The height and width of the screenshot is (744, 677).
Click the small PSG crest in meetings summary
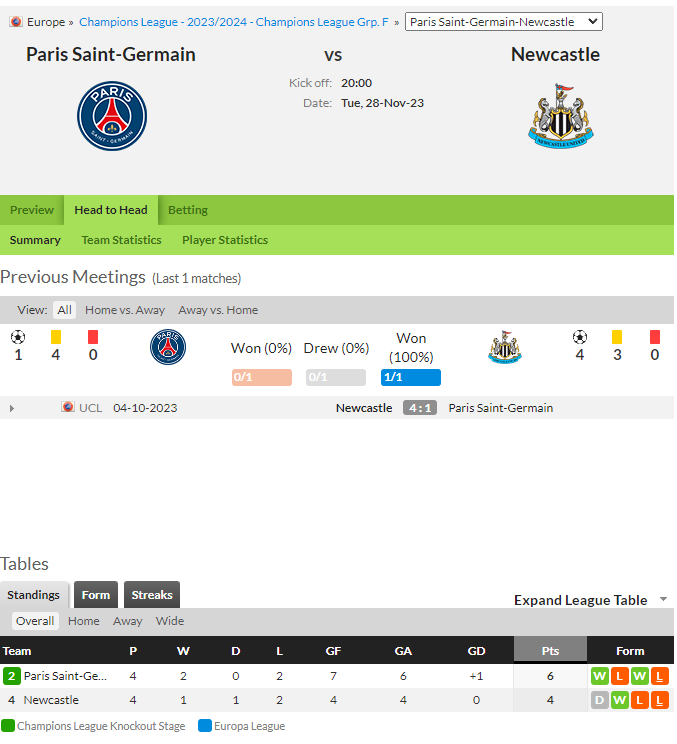pos(168,347)
